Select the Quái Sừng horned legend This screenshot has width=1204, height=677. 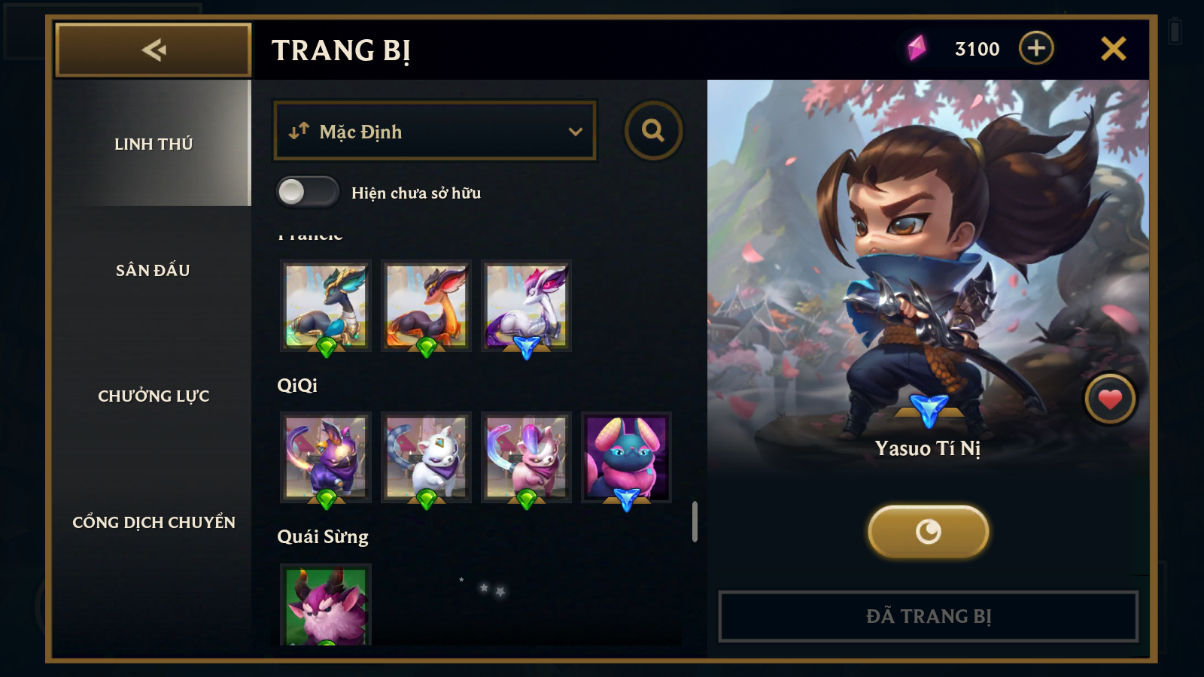(x=326, y=605)
